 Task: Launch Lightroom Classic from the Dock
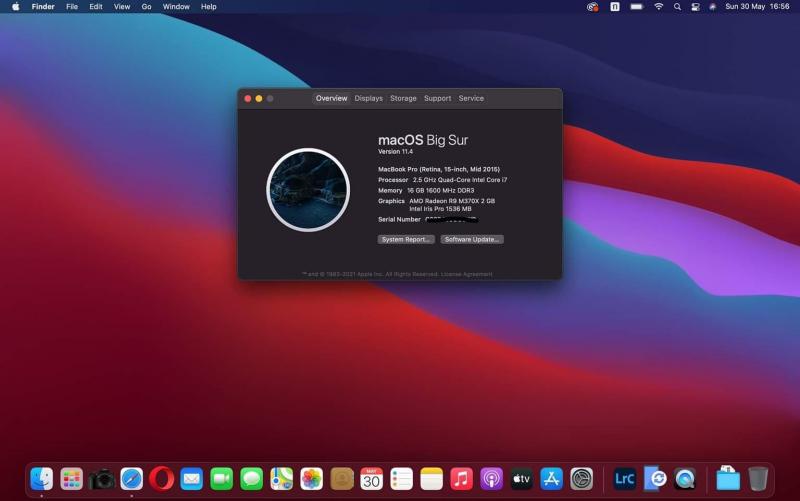tap(624, 479)
